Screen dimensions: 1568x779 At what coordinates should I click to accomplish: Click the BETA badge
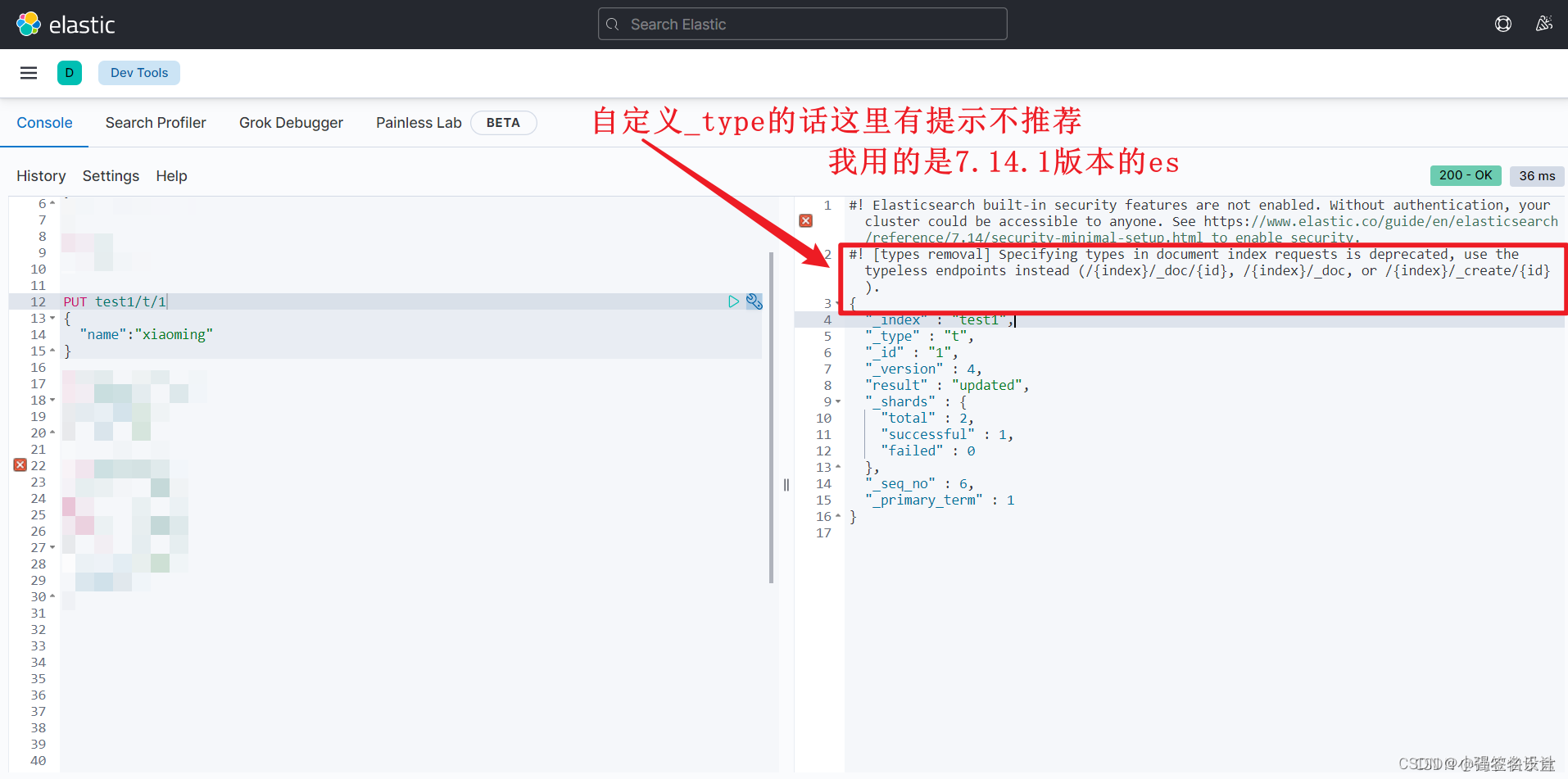point(503,123)
